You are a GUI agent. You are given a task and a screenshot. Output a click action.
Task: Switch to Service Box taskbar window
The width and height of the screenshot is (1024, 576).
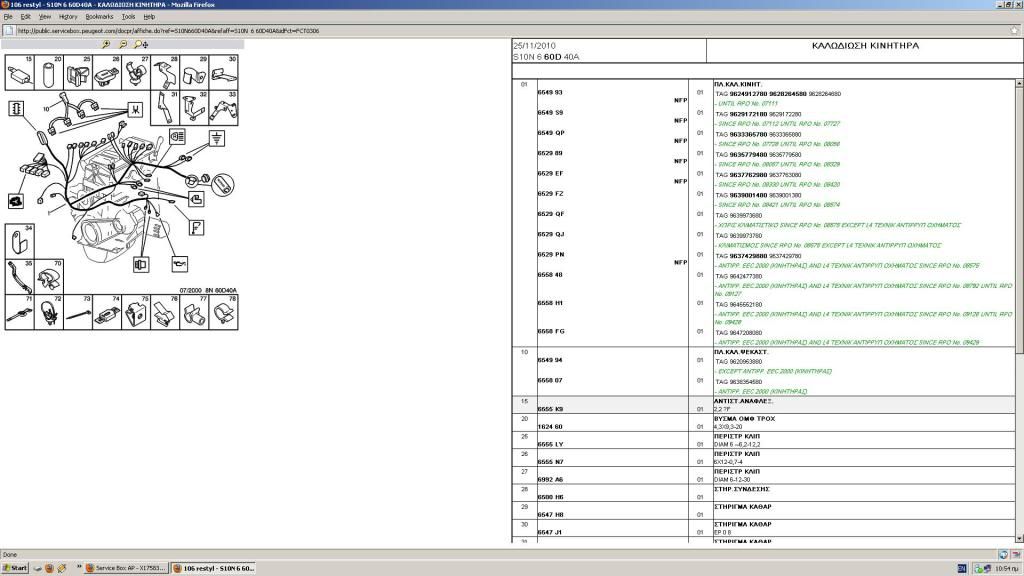pos(126,568)
